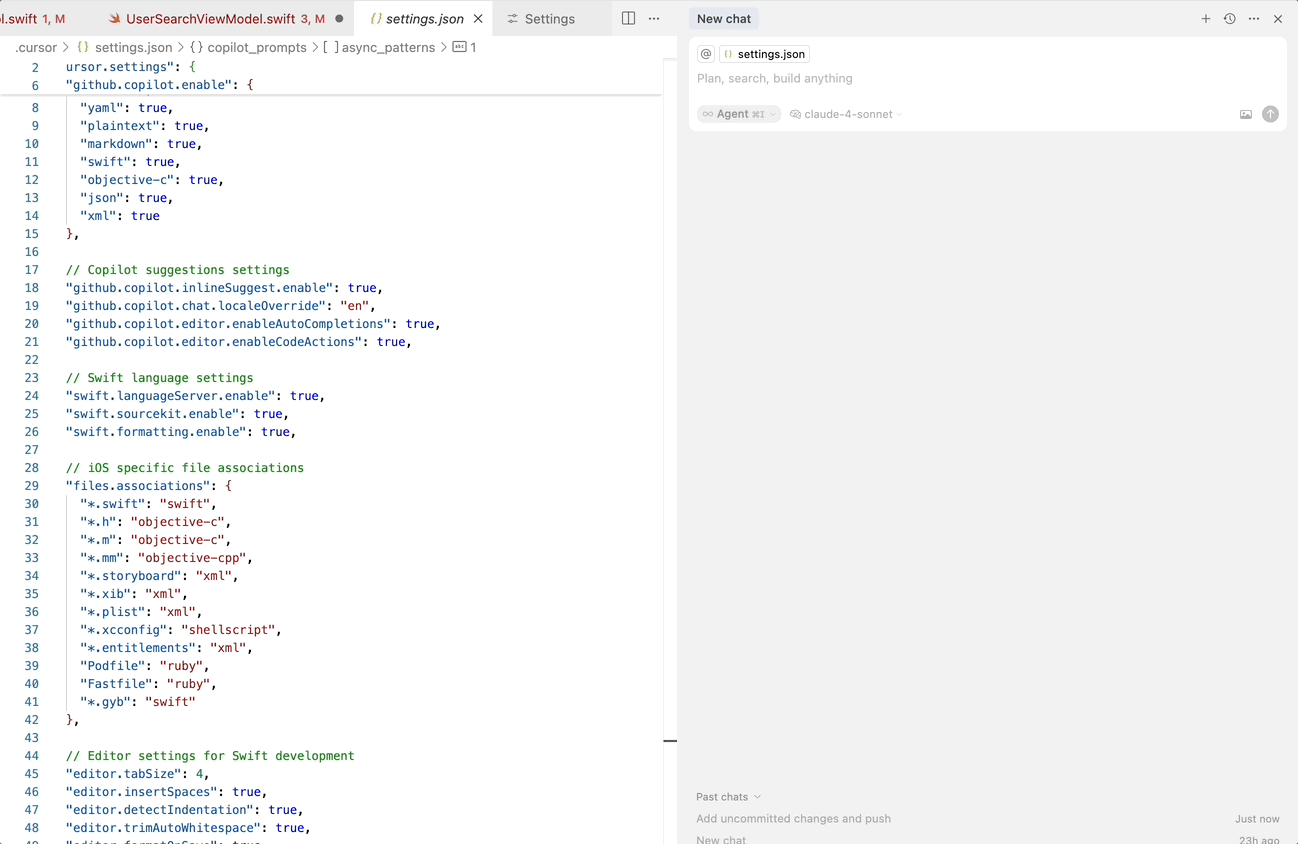The height and width of the screenshot is (844, 1298).
Task: Click the "Podfile": "ruby" line
Action: [145, 666]
